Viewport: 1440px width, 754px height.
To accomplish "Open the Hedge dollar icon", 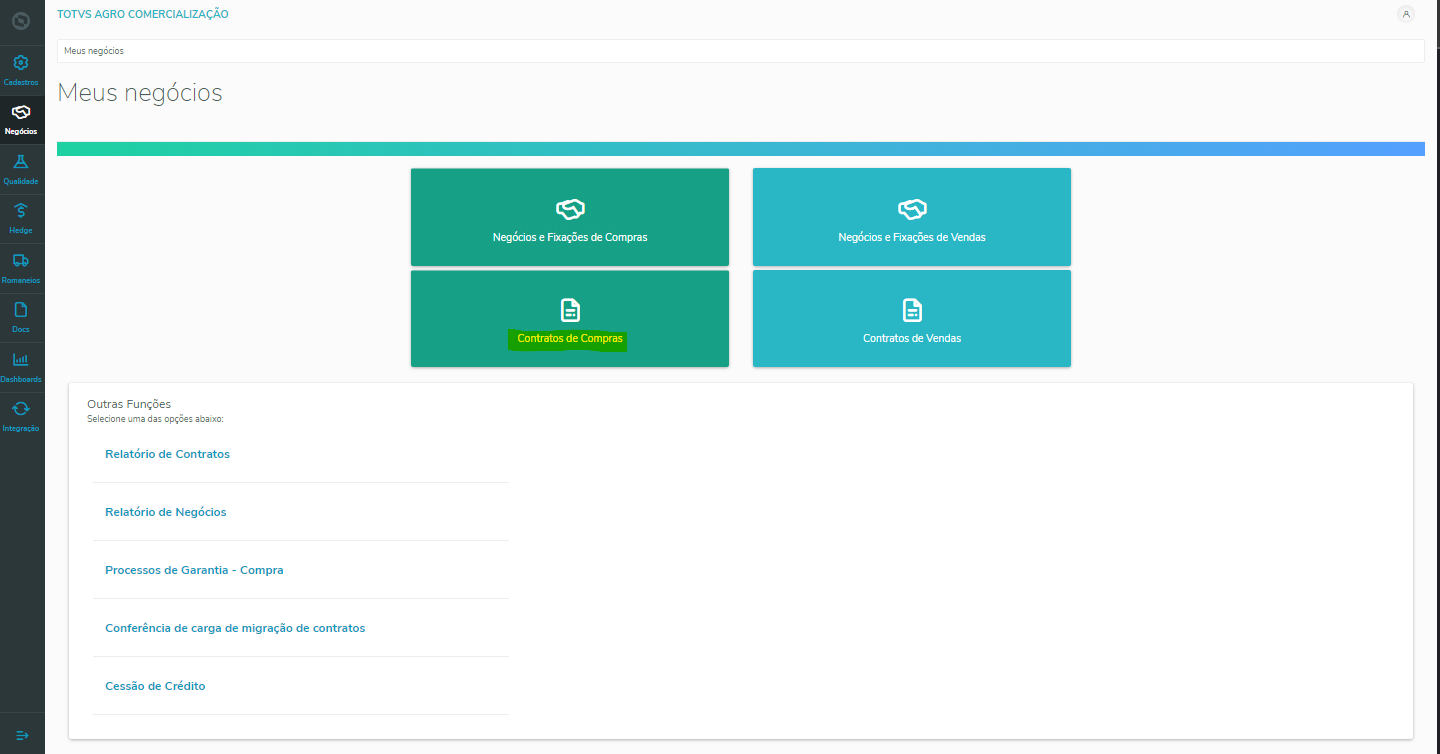I will [21, 211].
